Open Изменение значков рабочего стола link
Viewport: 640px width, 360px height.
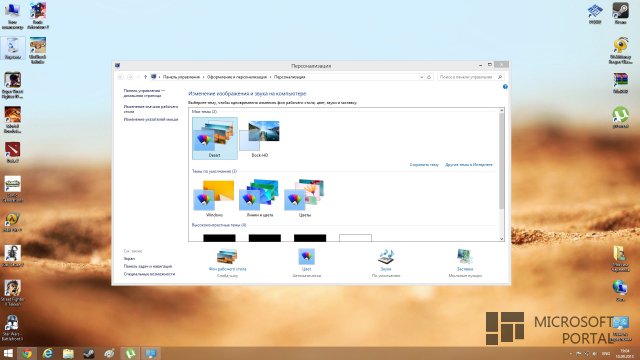coord(151,109)
